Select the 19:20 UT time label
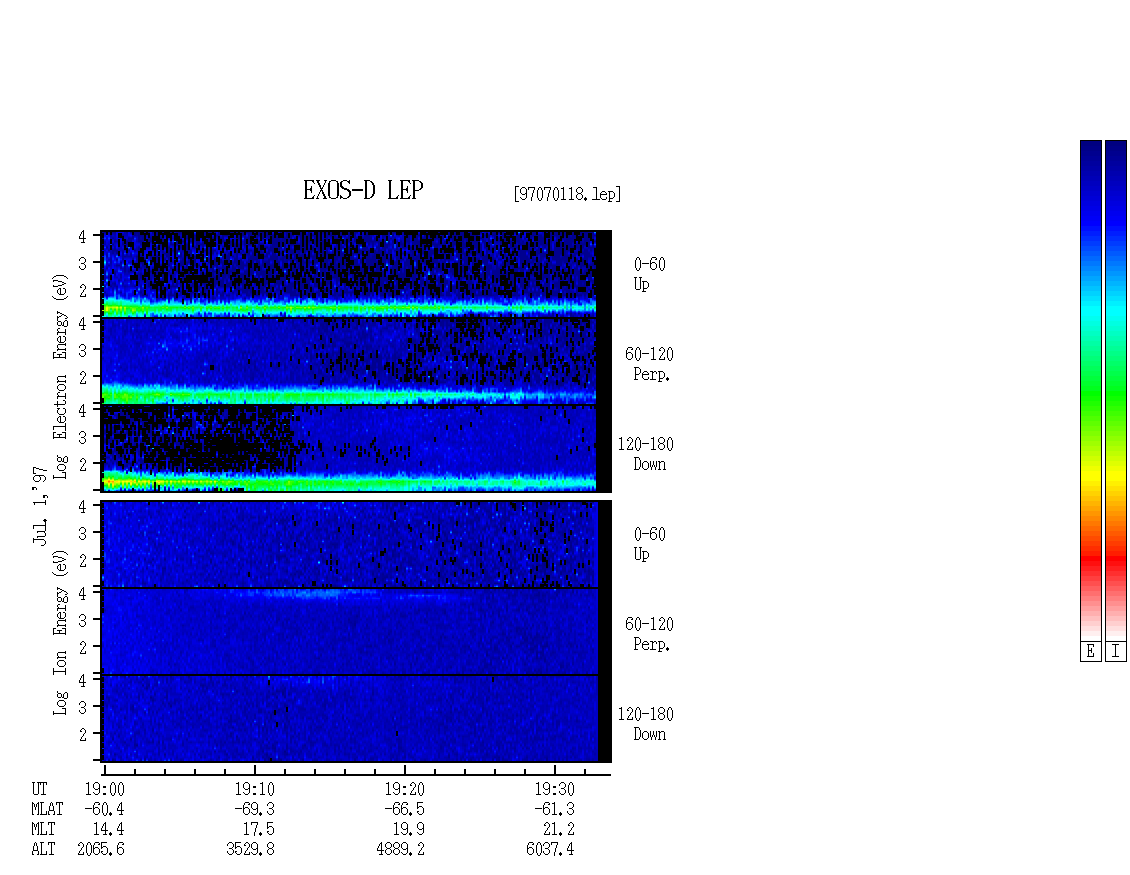The width and height of the screenshot is (1130, 875). tap(404, 789)
